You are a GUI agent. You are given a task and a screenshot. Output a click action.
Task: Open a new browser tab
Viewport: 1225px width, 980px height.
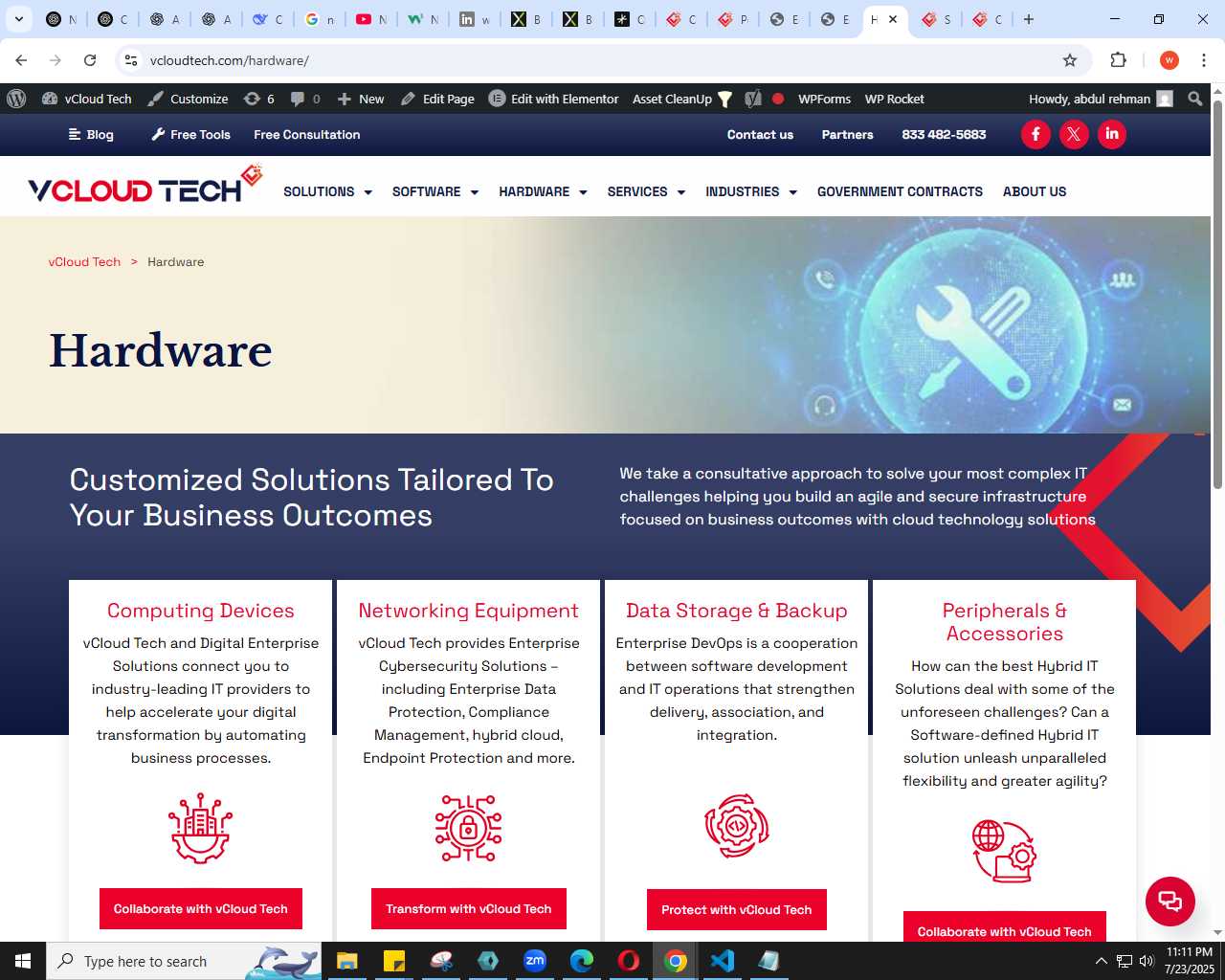(1029, 19)
